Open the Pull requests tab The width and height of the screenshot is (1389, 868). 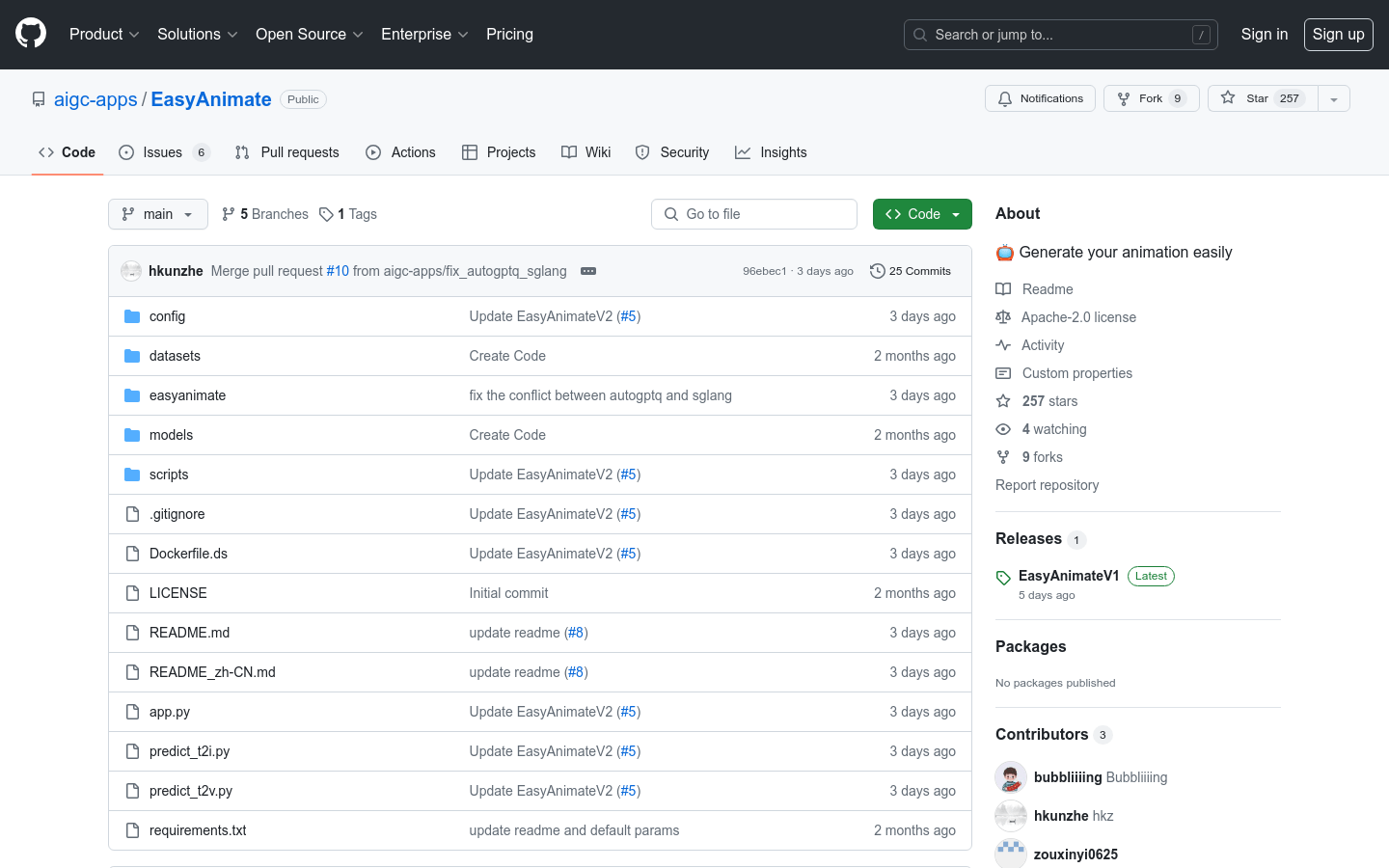click(x=287, y=152)
